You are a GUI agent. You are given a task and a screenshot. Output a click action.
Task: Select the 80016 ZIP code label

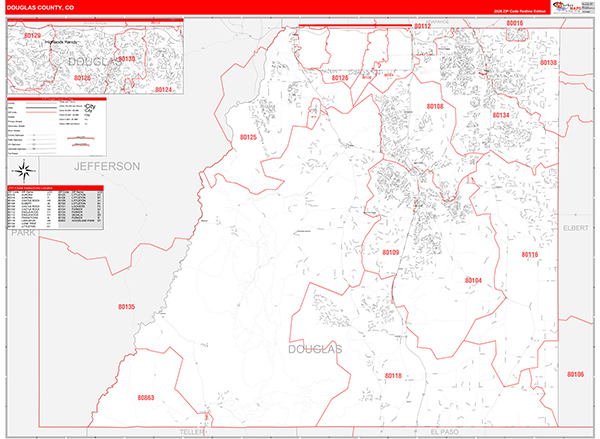pyautogui.click(x=515, y=23)
